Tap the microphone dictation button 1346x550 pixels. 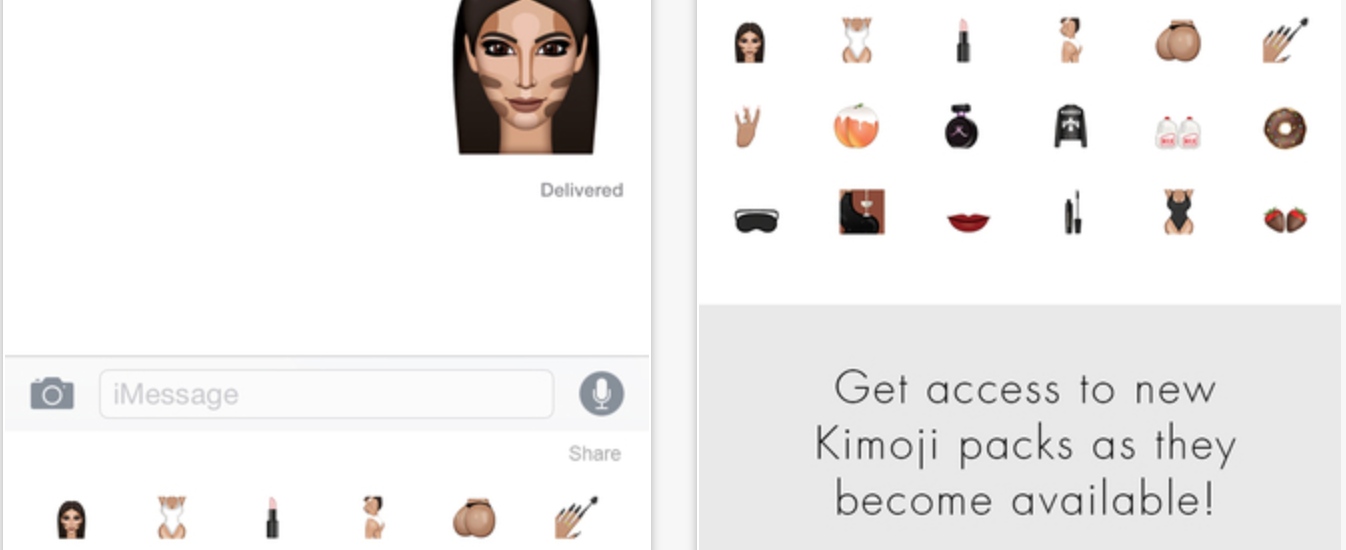click(601, 393)
